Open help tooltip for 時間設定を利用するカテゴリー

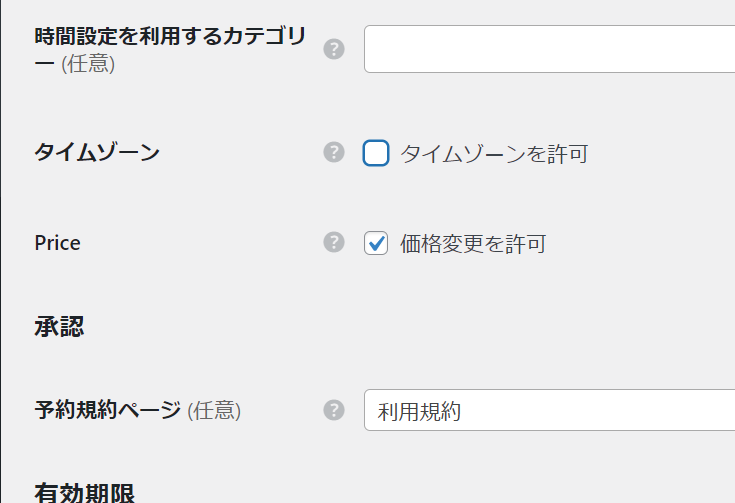(334, 49)
